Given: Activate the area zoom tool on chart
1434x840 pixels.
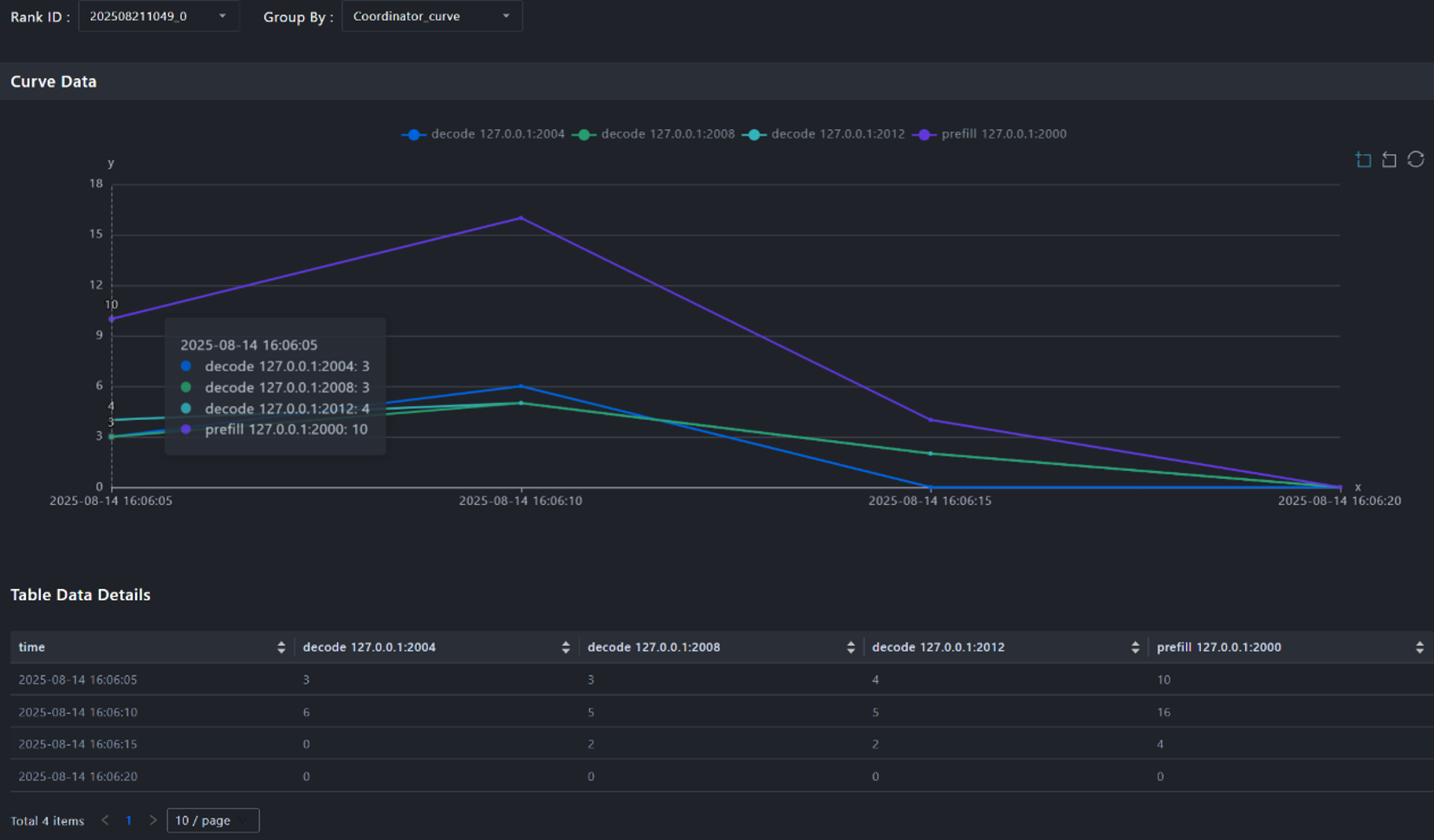Looking at the screenshot, I should pyautogui.click(x=1363, y=159).
